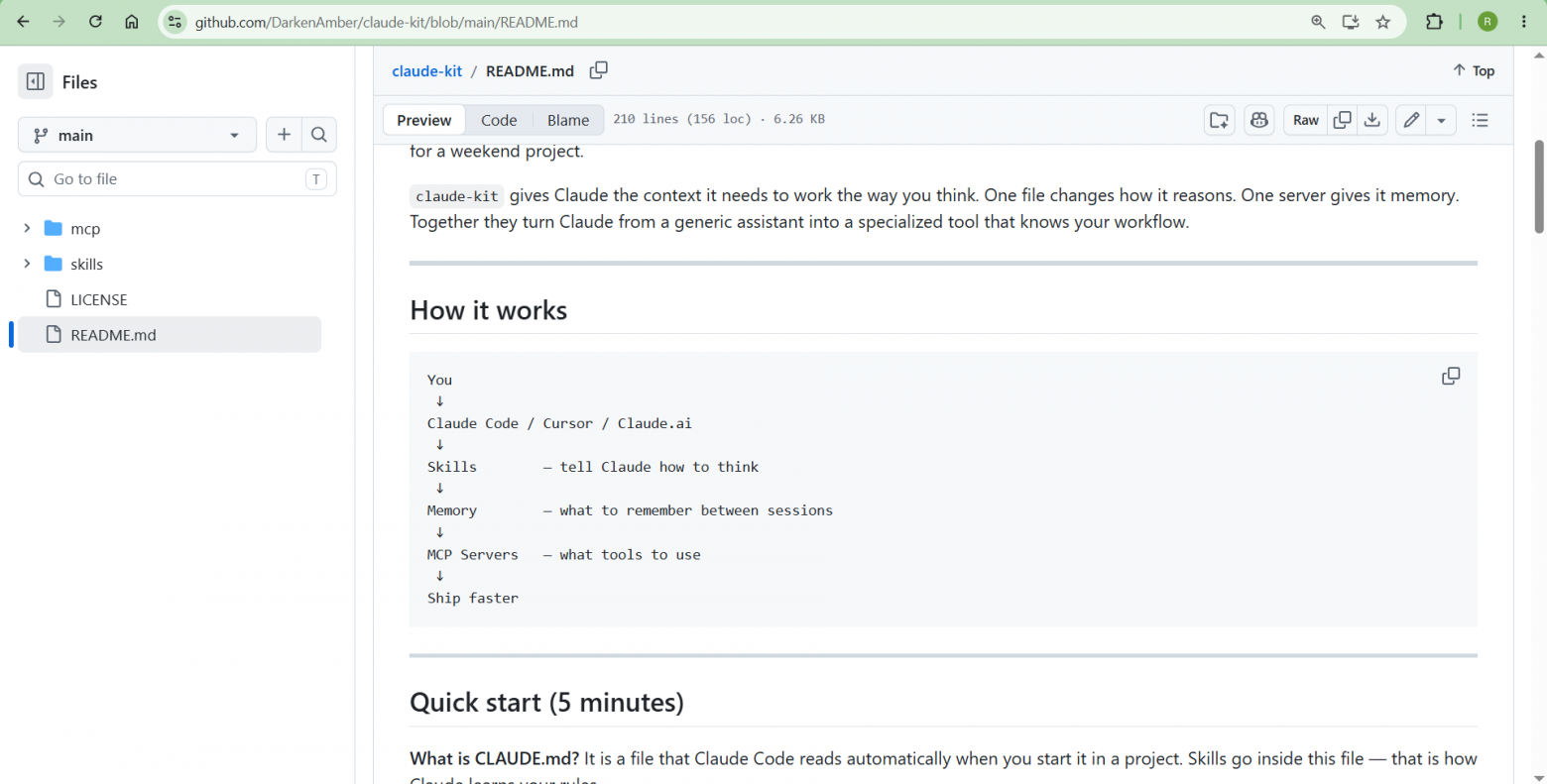
Task: Click the bold 'What is CLAUDE.md?' text
Action: (x=495, y=759)
